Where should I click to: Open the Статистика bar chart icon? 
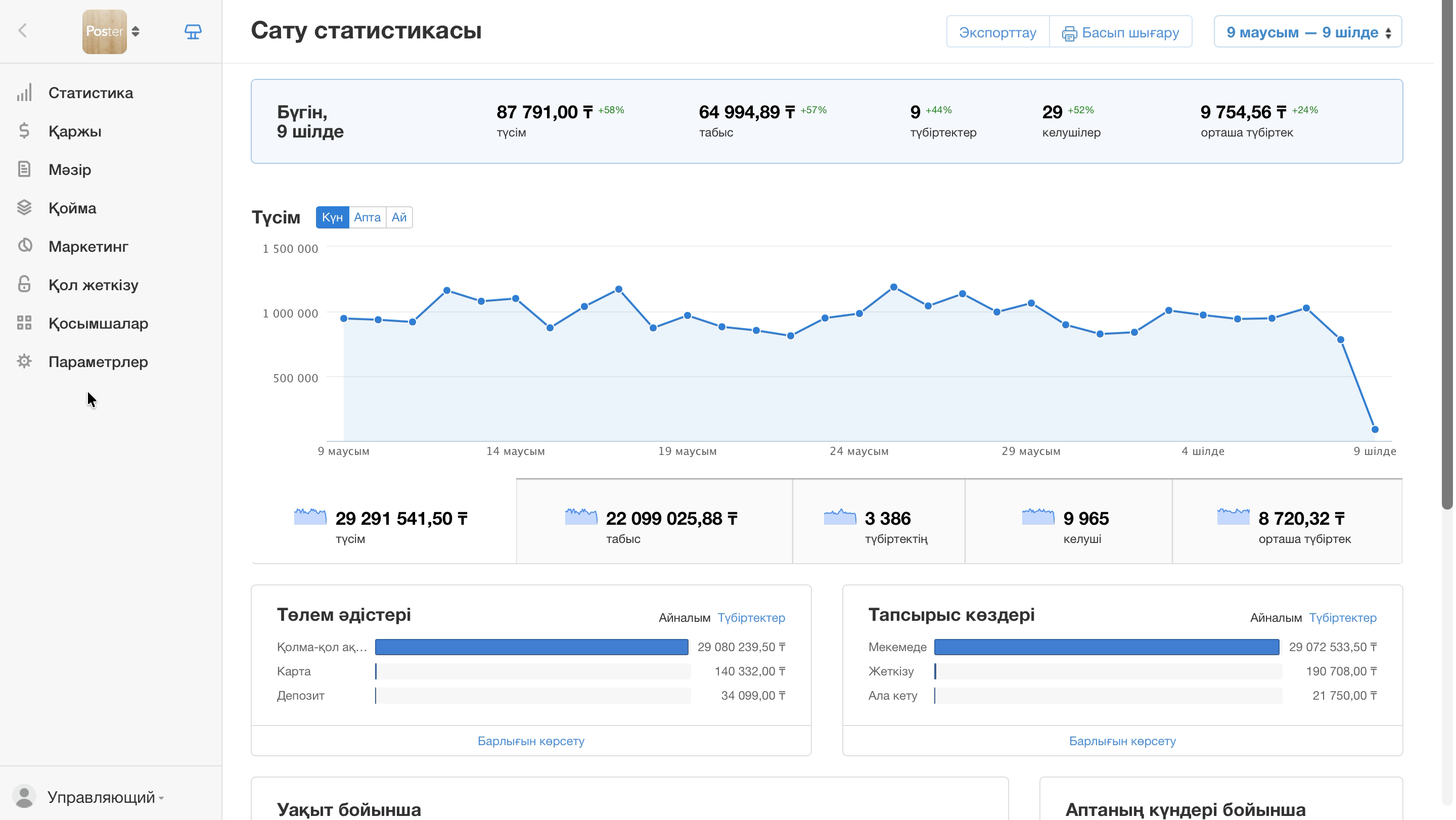coord(24,93)
